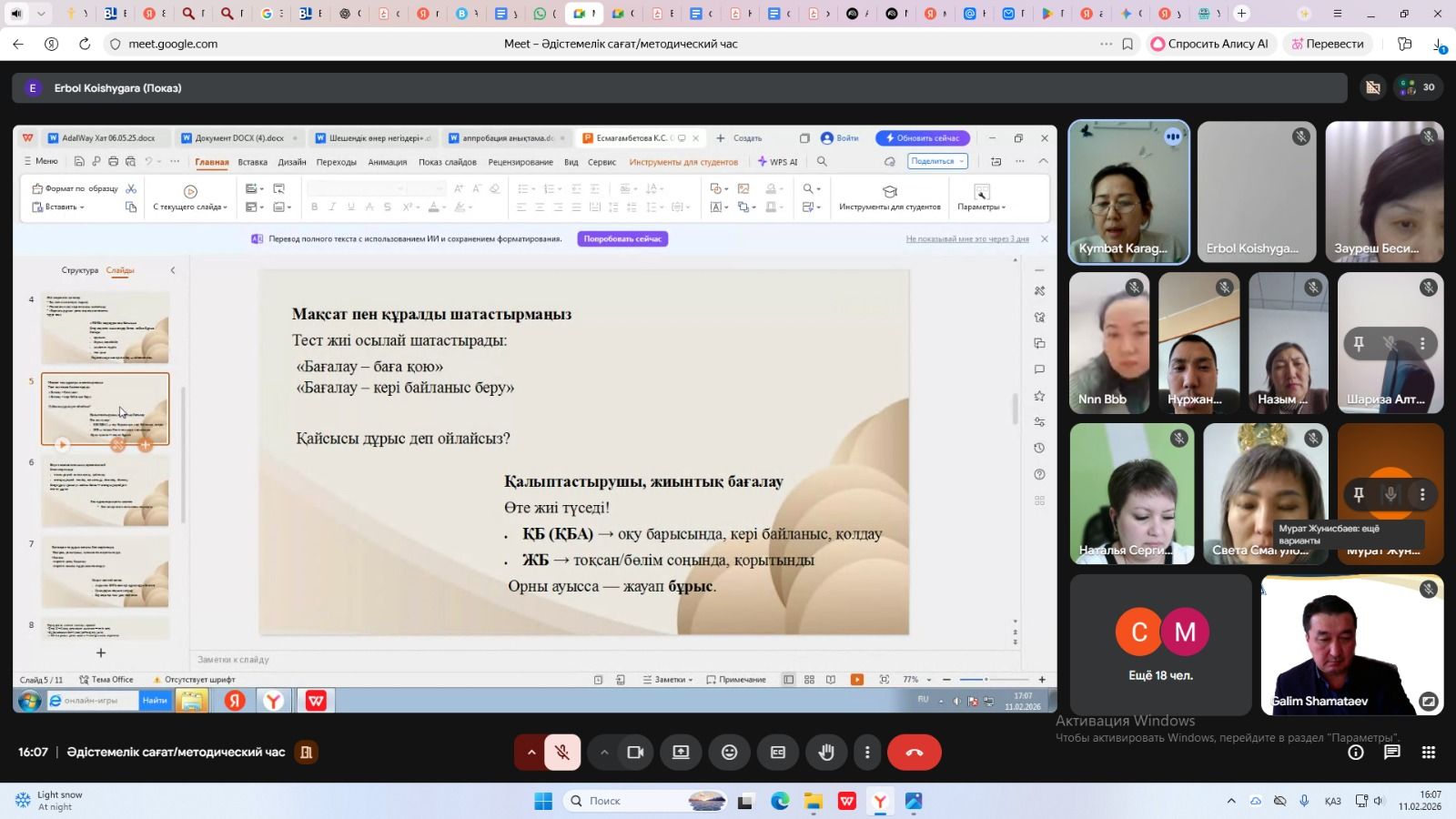Open meeting details info icon
This screenshot has height=819, width=1456.
point(1356,753)
